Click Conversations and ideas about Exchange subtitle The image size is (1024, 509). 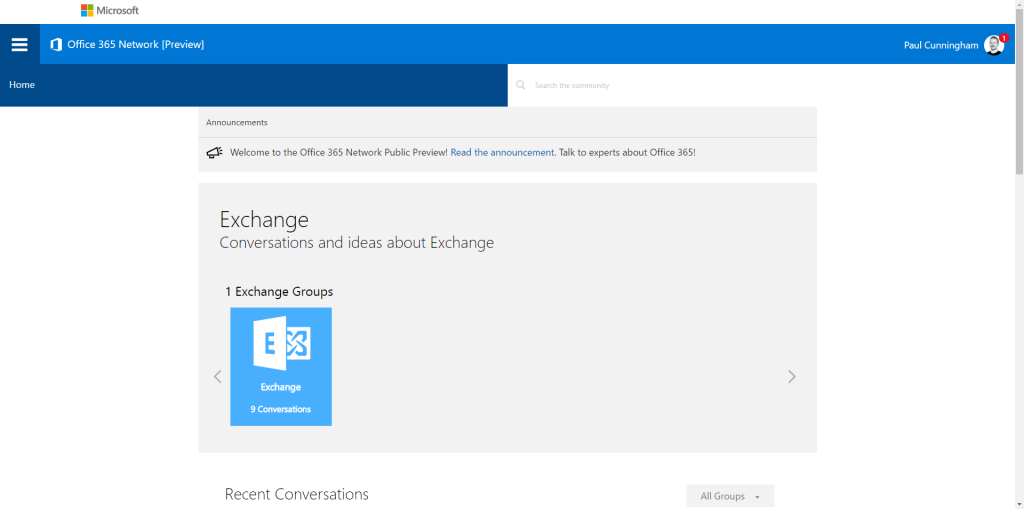click(357, 243)
